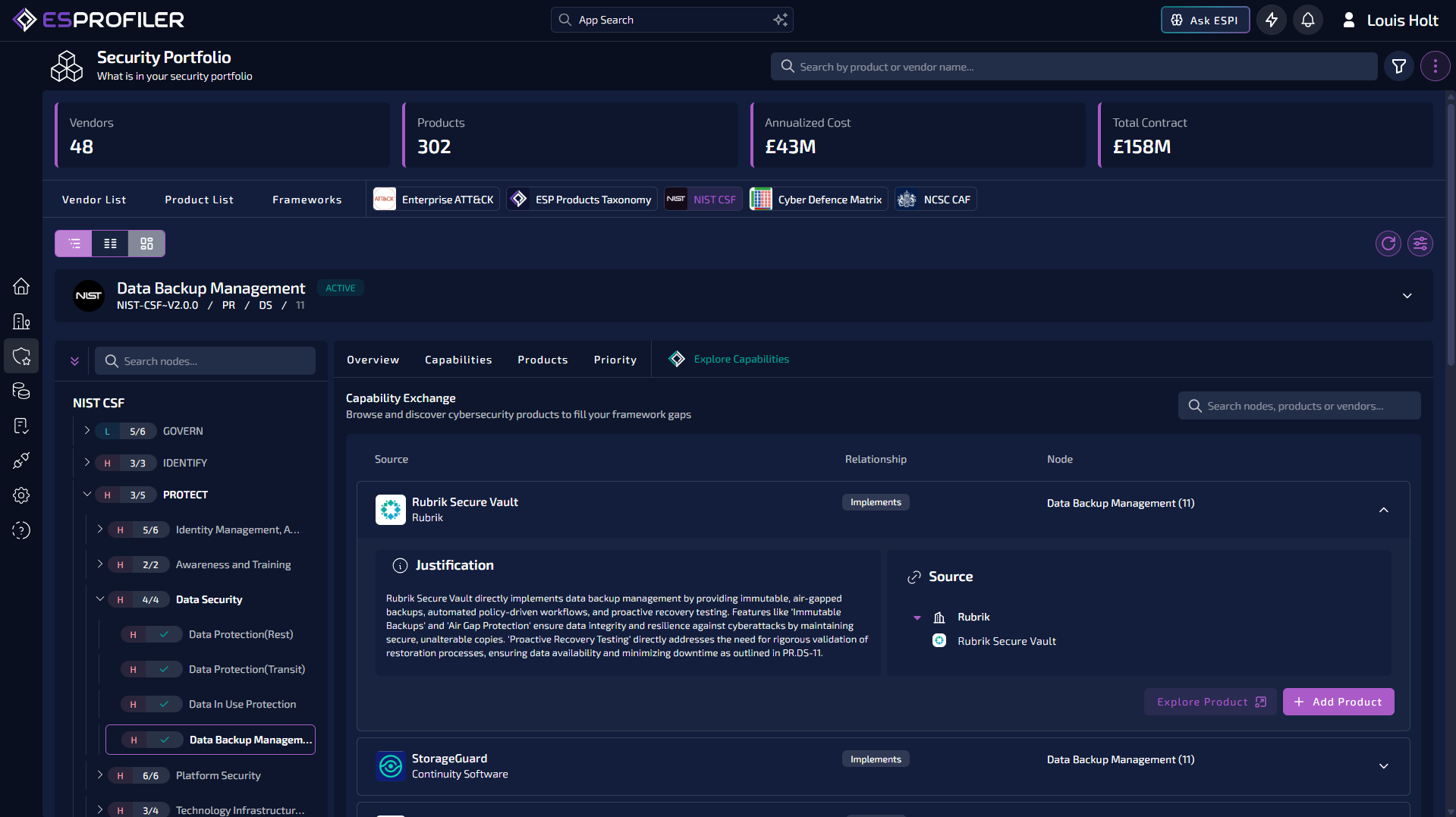1456x817 pixels.
Task: Expand the IDENTIFY tree node
Action: 86,462
